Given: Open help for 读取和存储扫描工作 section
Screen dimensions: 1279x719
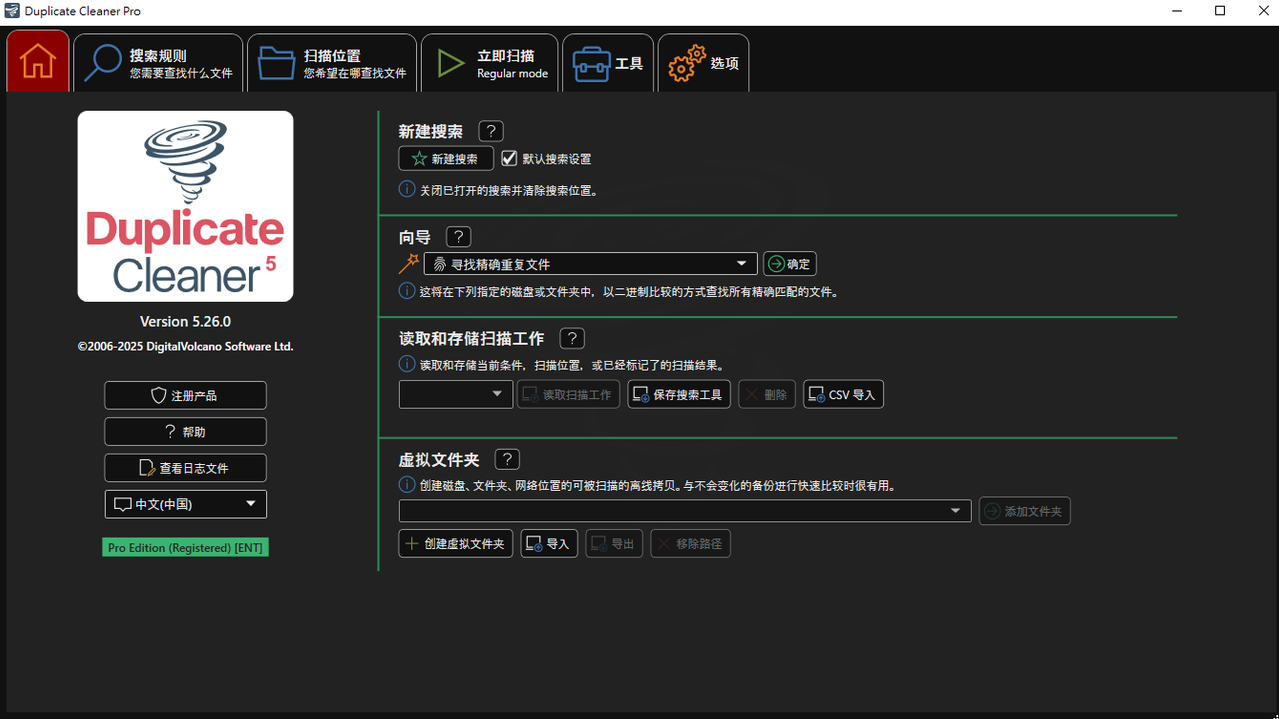Looking at the screenshot, I should 572,339.
